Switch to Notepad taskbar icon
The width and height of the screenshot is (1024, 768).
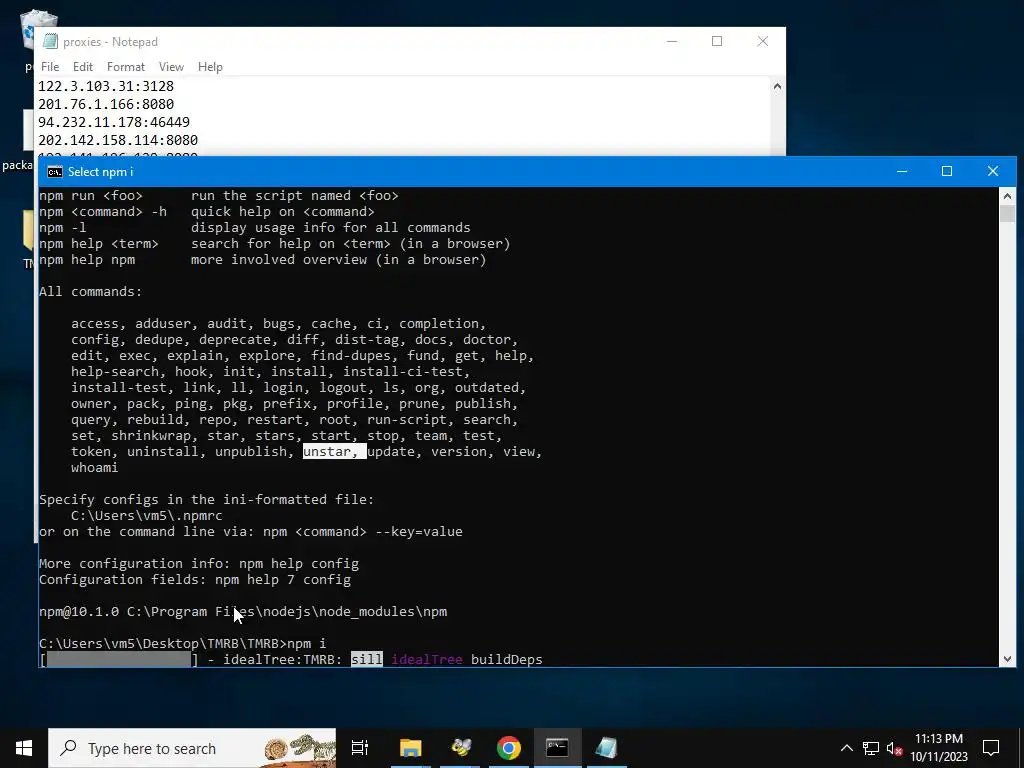pos(606,748)
